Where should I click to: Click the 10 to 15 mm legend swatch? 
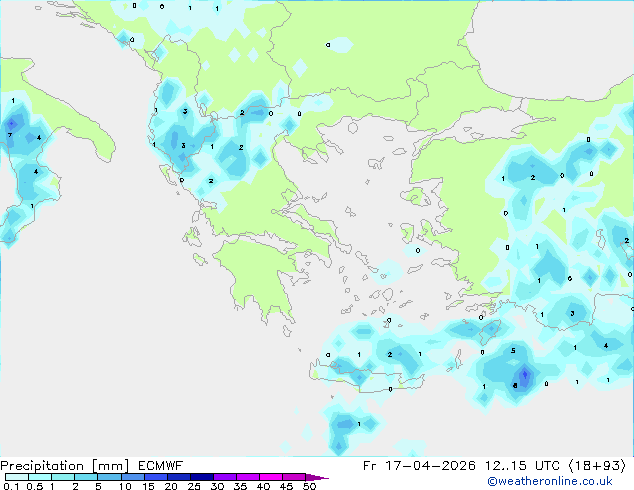point(132,477)
